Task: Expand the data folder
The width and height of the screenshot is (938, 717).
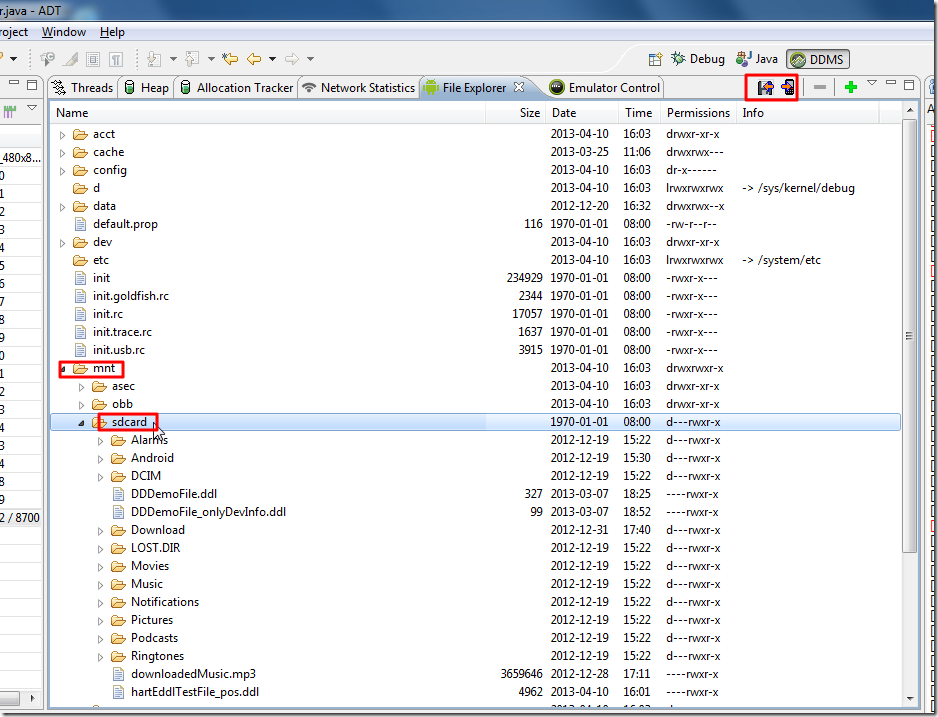Action: (x=63, y=207)
